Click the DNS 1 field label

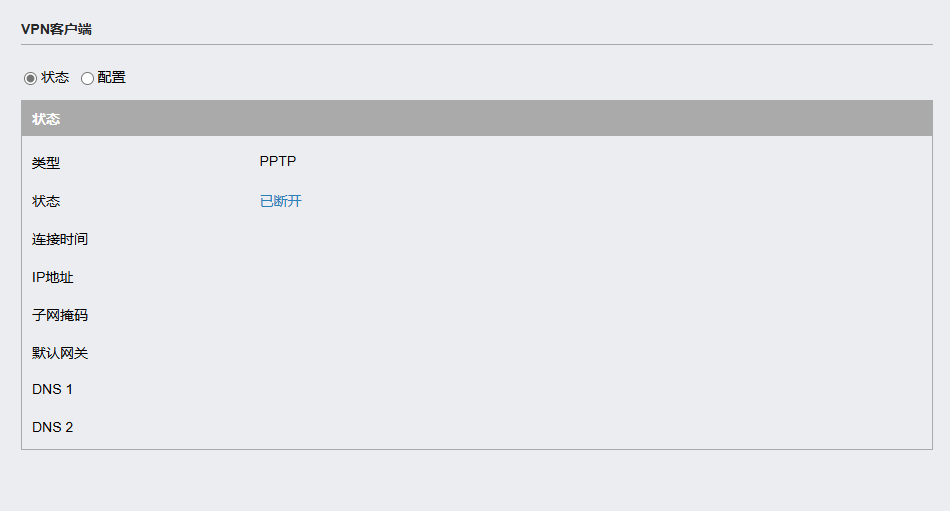[x=52, y=389]
